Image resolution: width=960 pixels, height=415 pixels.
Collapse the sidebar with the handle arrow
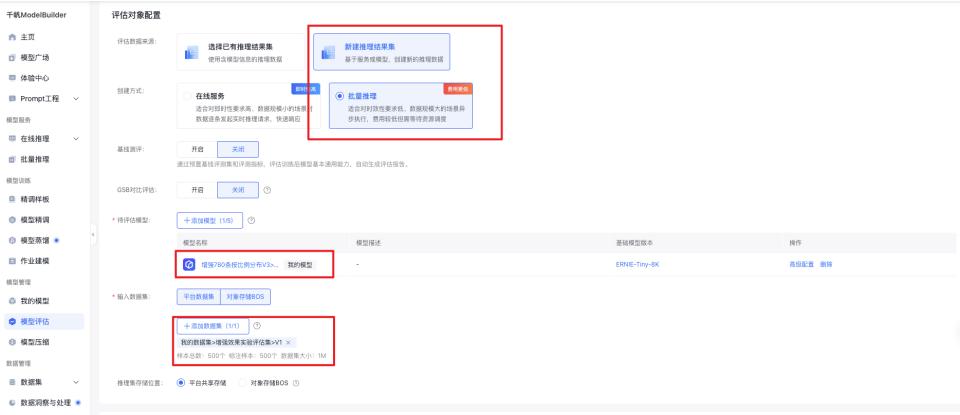point(93,234)
